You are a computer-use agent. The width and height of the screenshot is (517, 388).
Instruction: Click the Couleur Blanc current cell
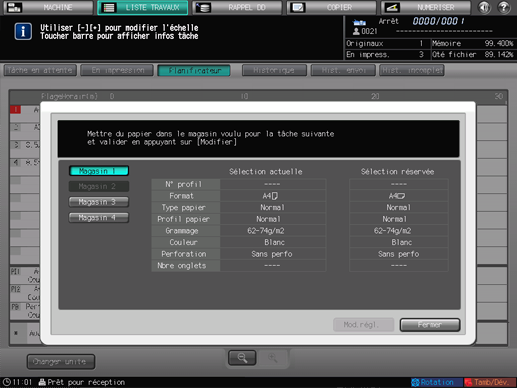click(x=273, y=242)
